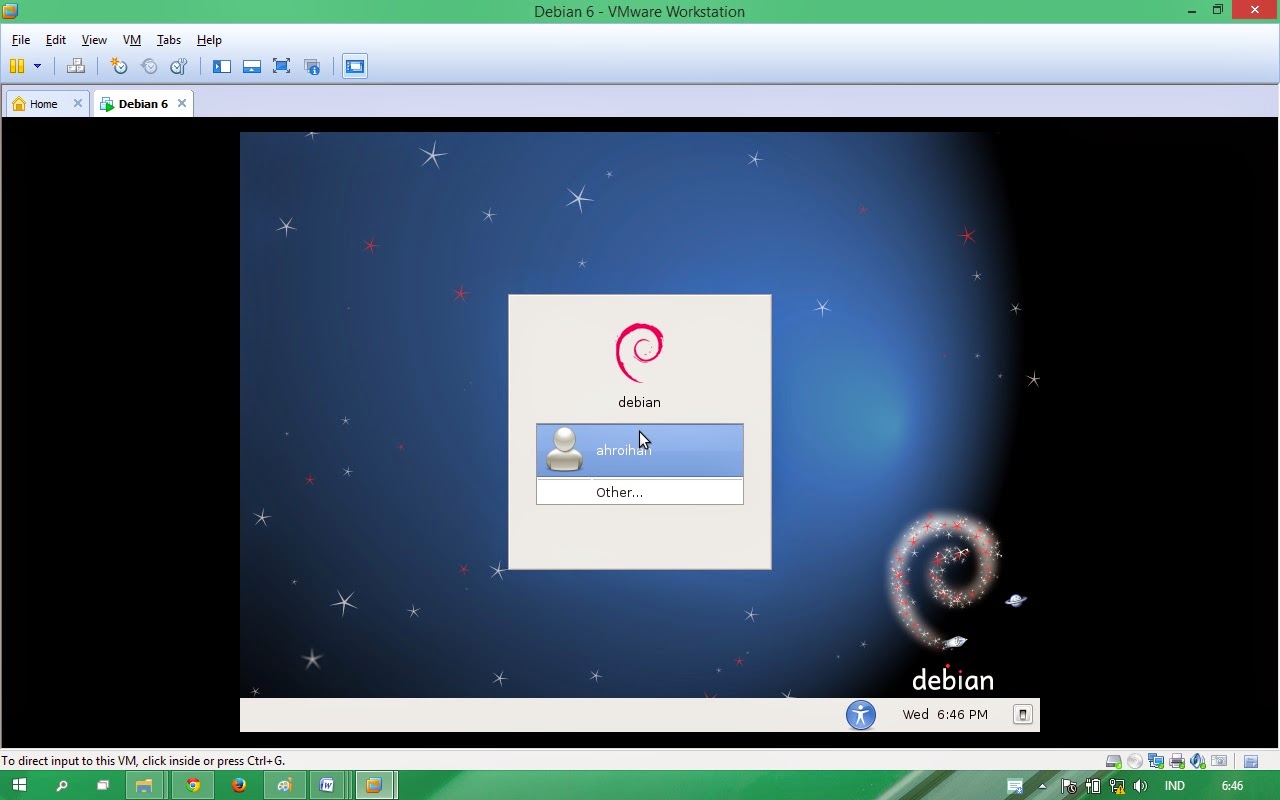Revert the VM to its previous snapshot
1280x800 pixels.
click(149, 66)
